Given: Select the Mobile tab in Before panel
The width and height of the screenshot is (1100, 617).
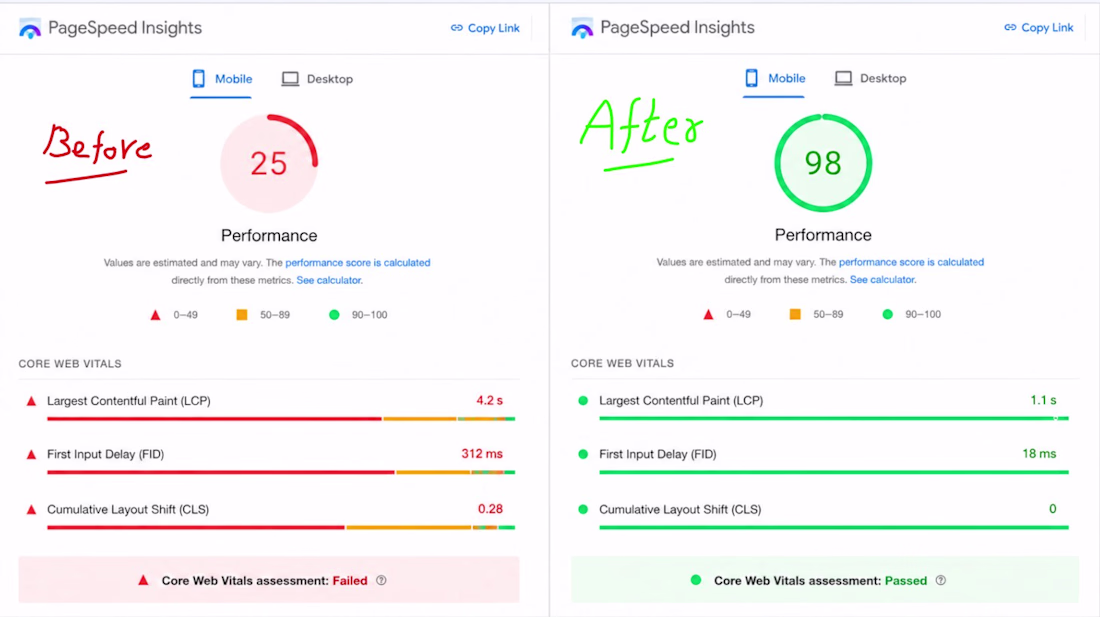Looking at the screenshot, I should 222,79.
